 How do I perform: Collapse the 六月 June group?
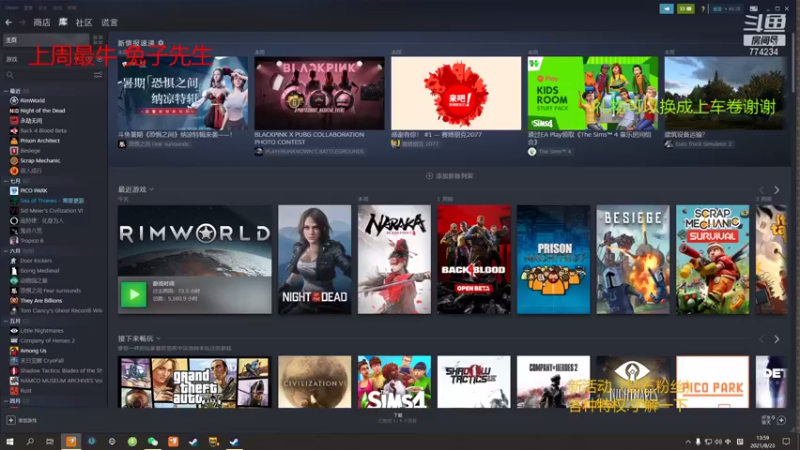point(6,251)
